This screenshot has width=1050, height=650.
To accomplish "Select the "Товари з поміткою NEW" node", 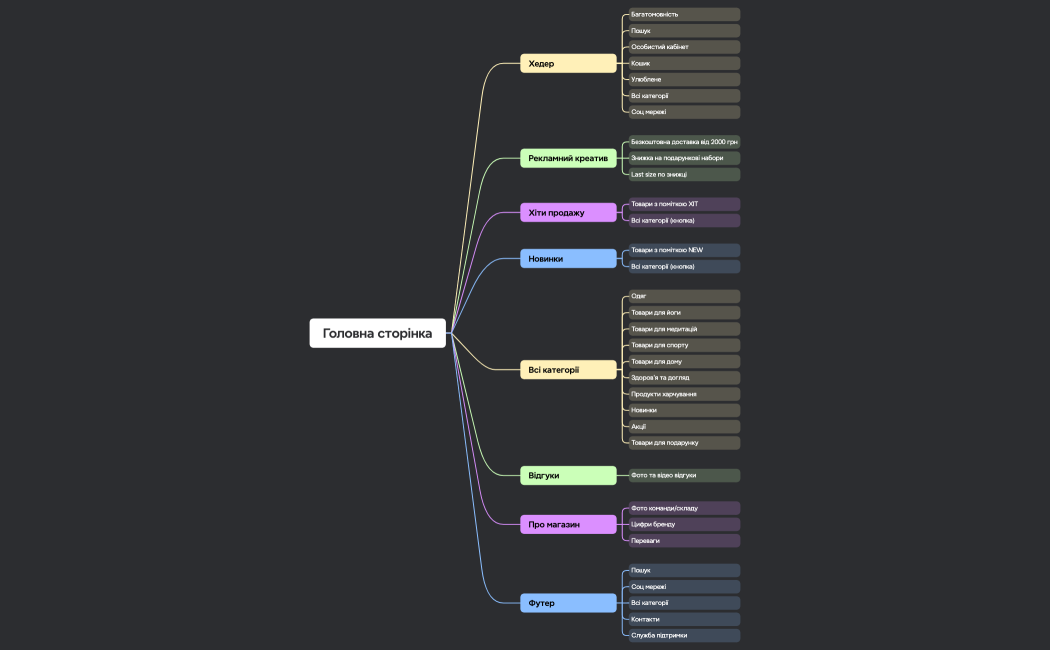I will click(684, 250).
